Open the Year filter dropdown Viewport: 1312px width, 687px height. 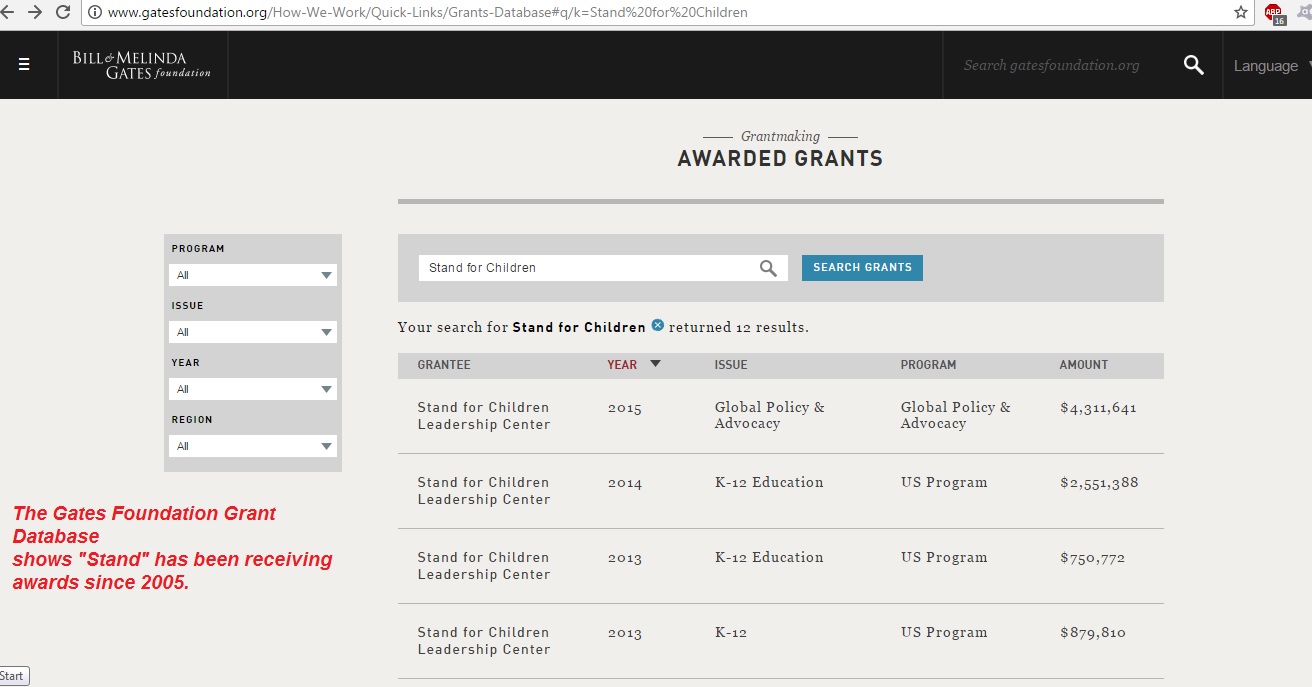tap(253, 389)
